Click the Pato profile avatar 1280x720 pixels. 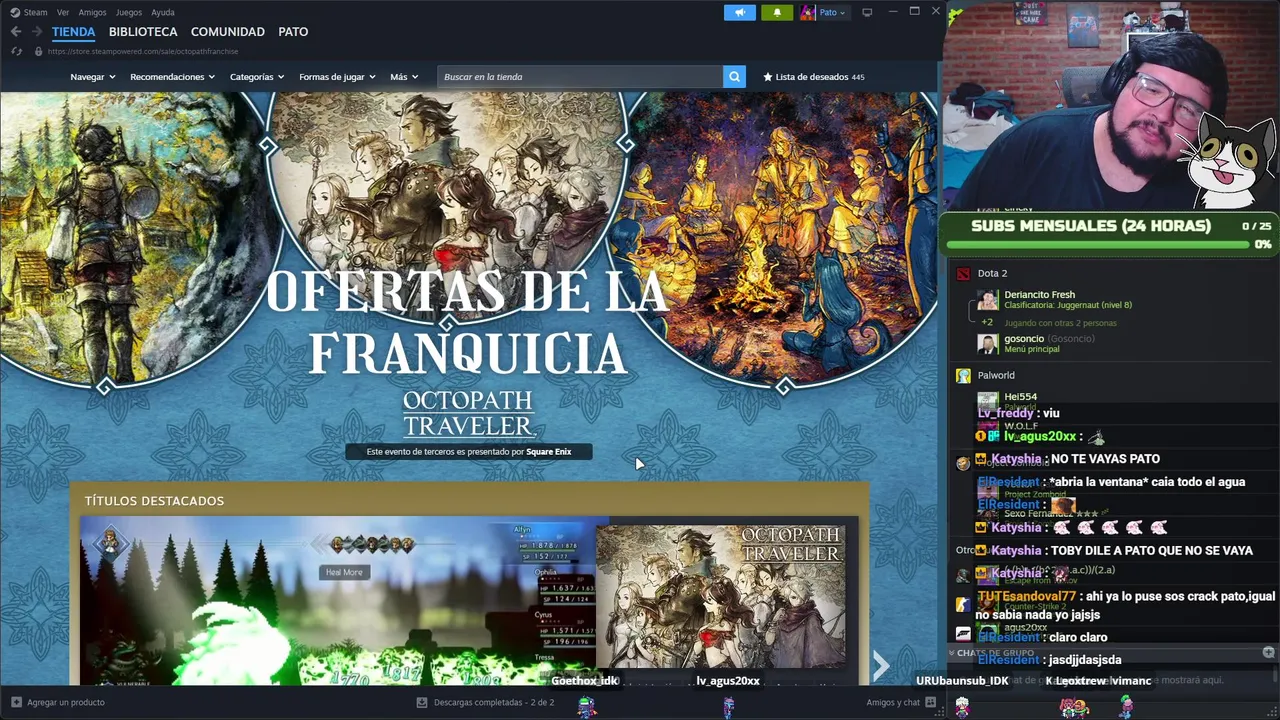(808, 12)
